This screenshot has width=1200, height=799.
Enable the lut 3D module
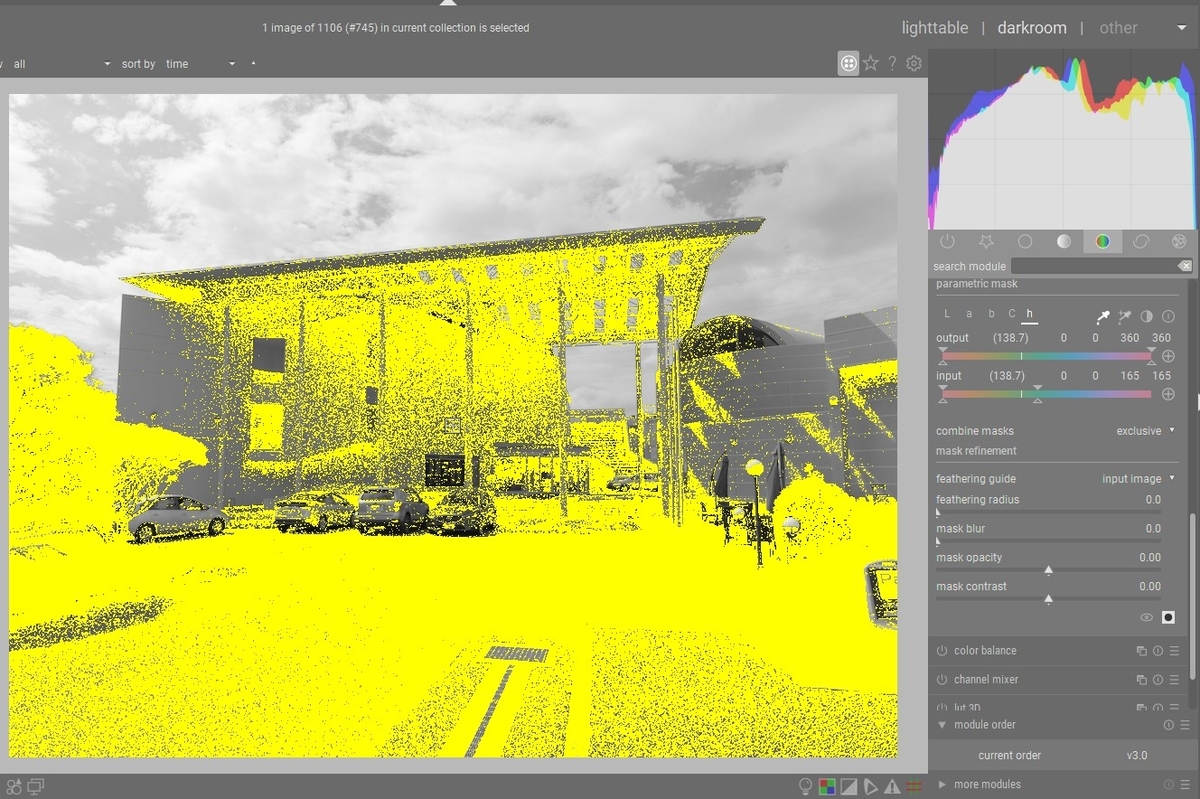tap(942, 707)
